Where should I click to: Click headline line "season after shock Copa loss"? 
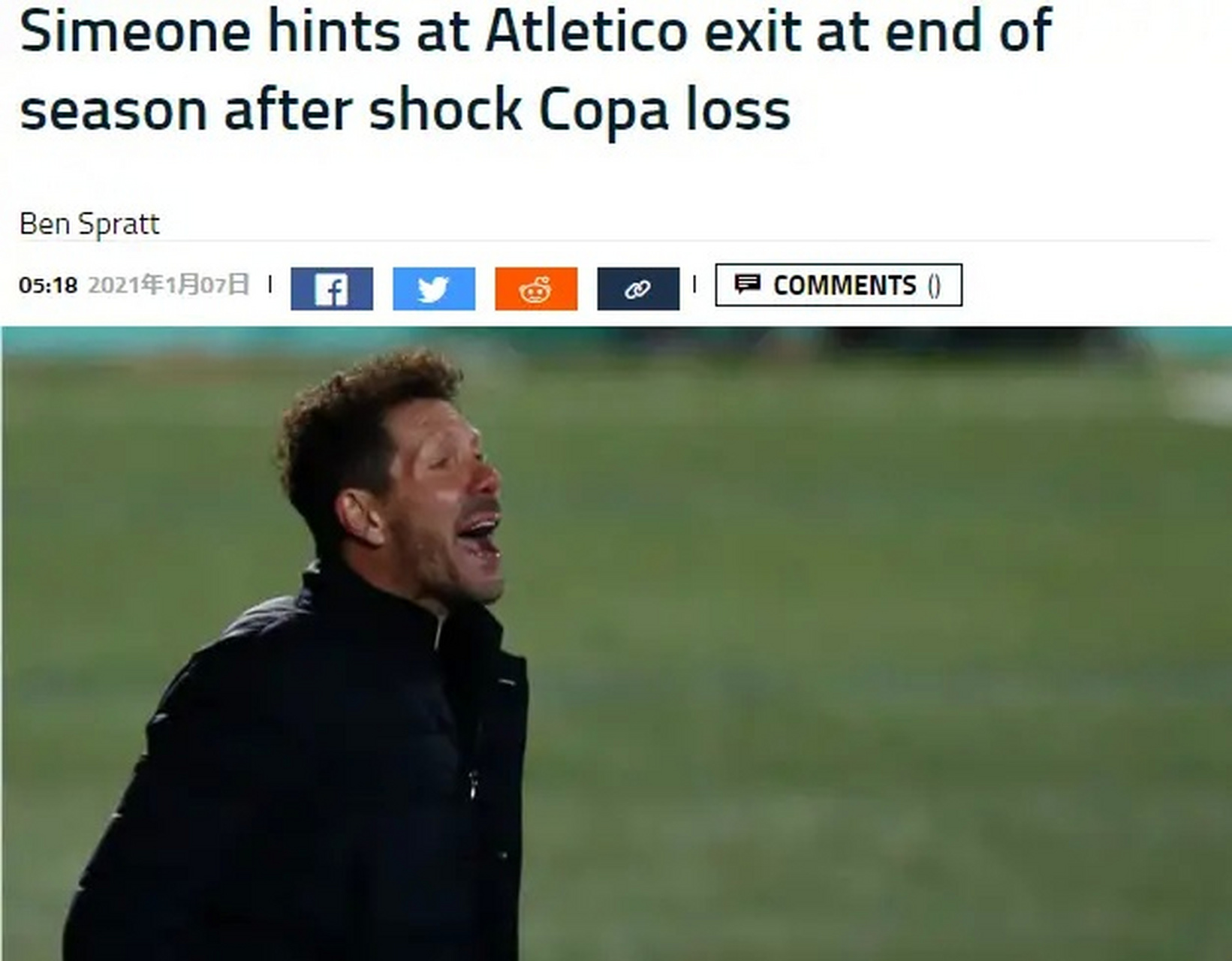[405, 110]
